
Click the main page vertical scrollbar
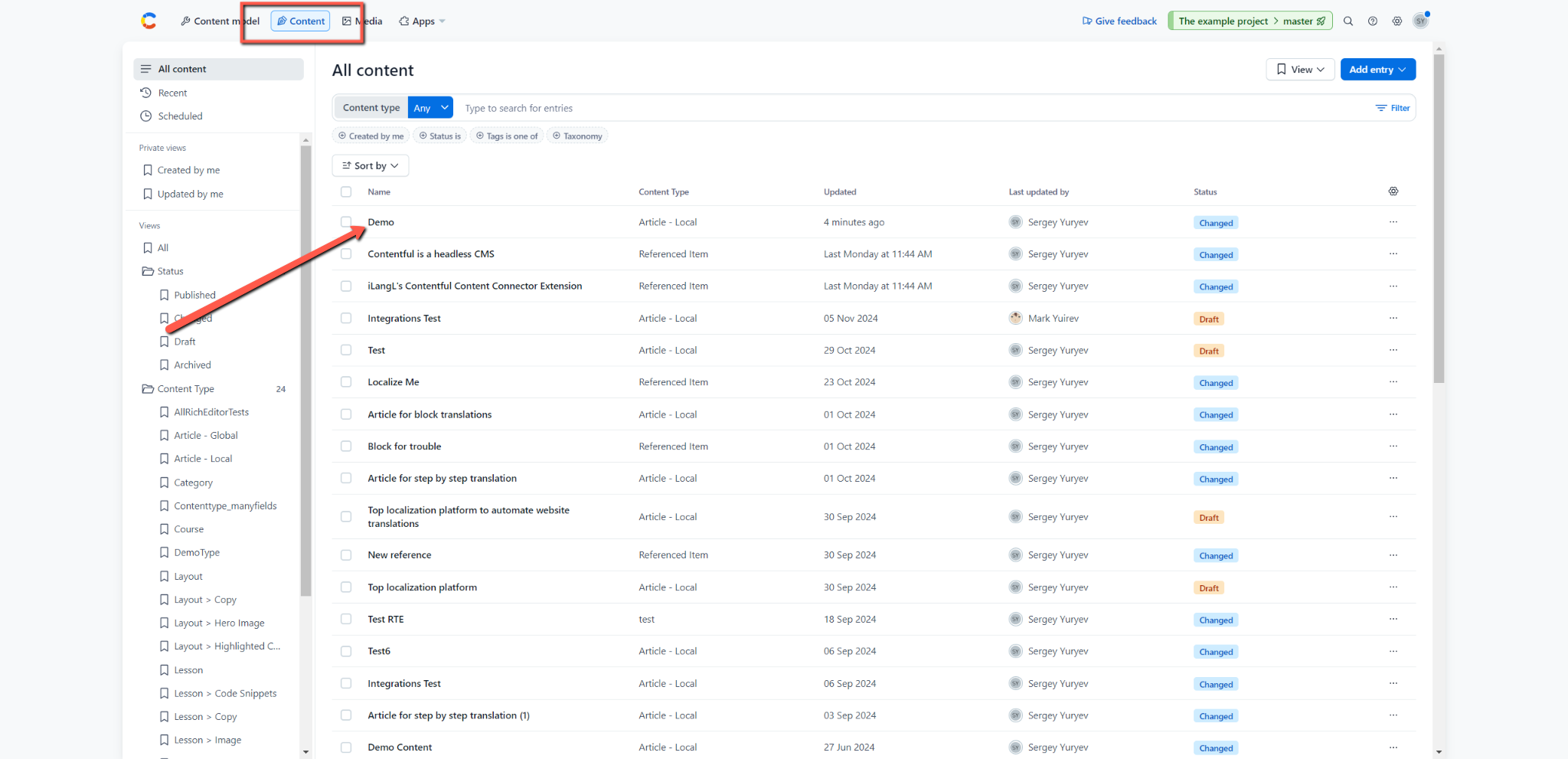tap(1439, 218)
